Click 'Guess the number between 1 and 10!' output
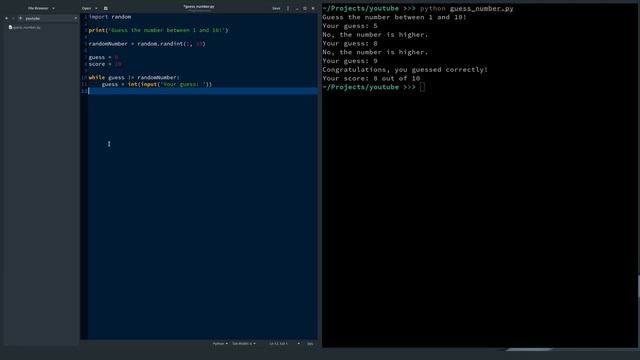This screenshot has width=640, height=360. (394, 17)
